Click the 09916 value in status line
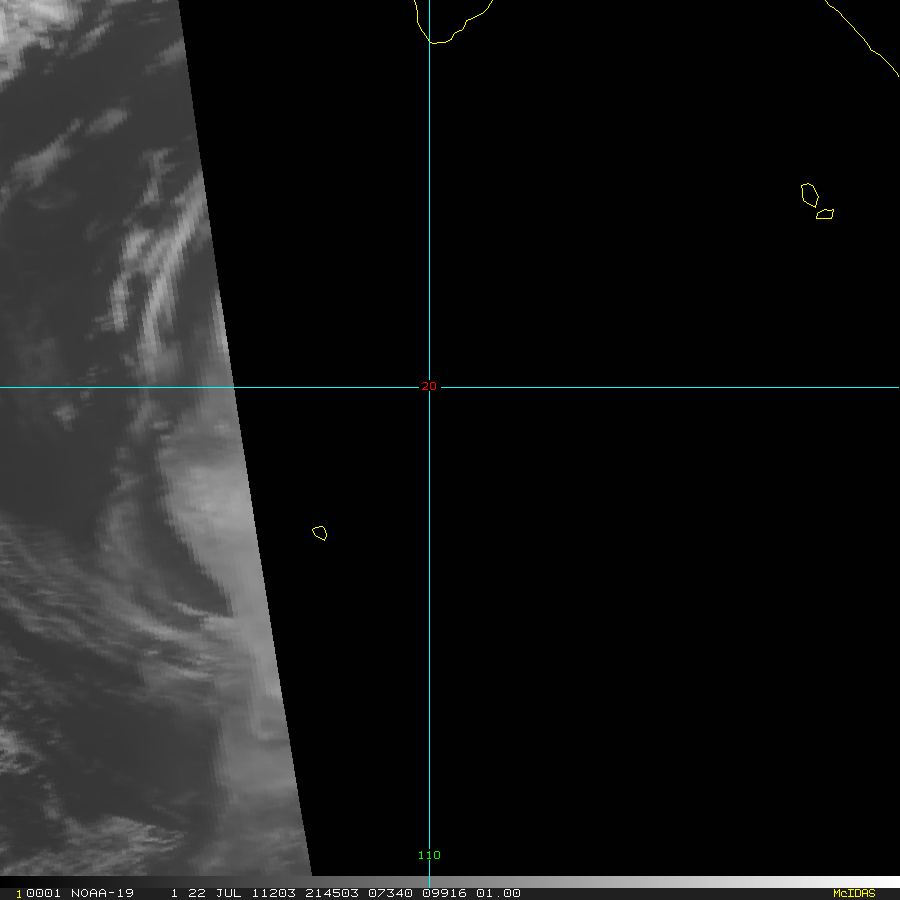900x900 pixels. [x=444, y=893]
